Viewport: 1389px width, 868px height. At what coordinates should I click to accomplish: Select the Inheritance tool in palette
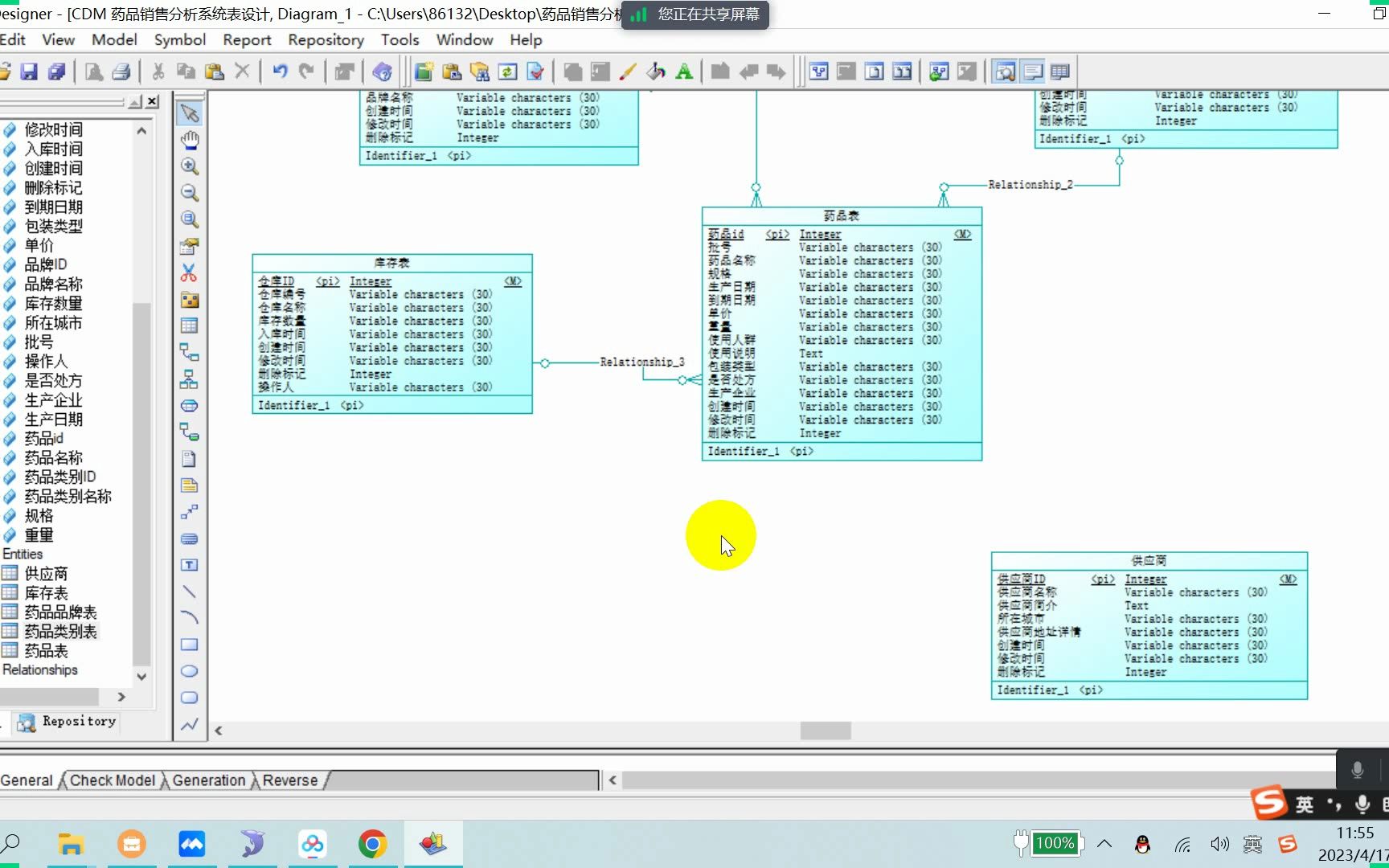click(x=190, y=379)
